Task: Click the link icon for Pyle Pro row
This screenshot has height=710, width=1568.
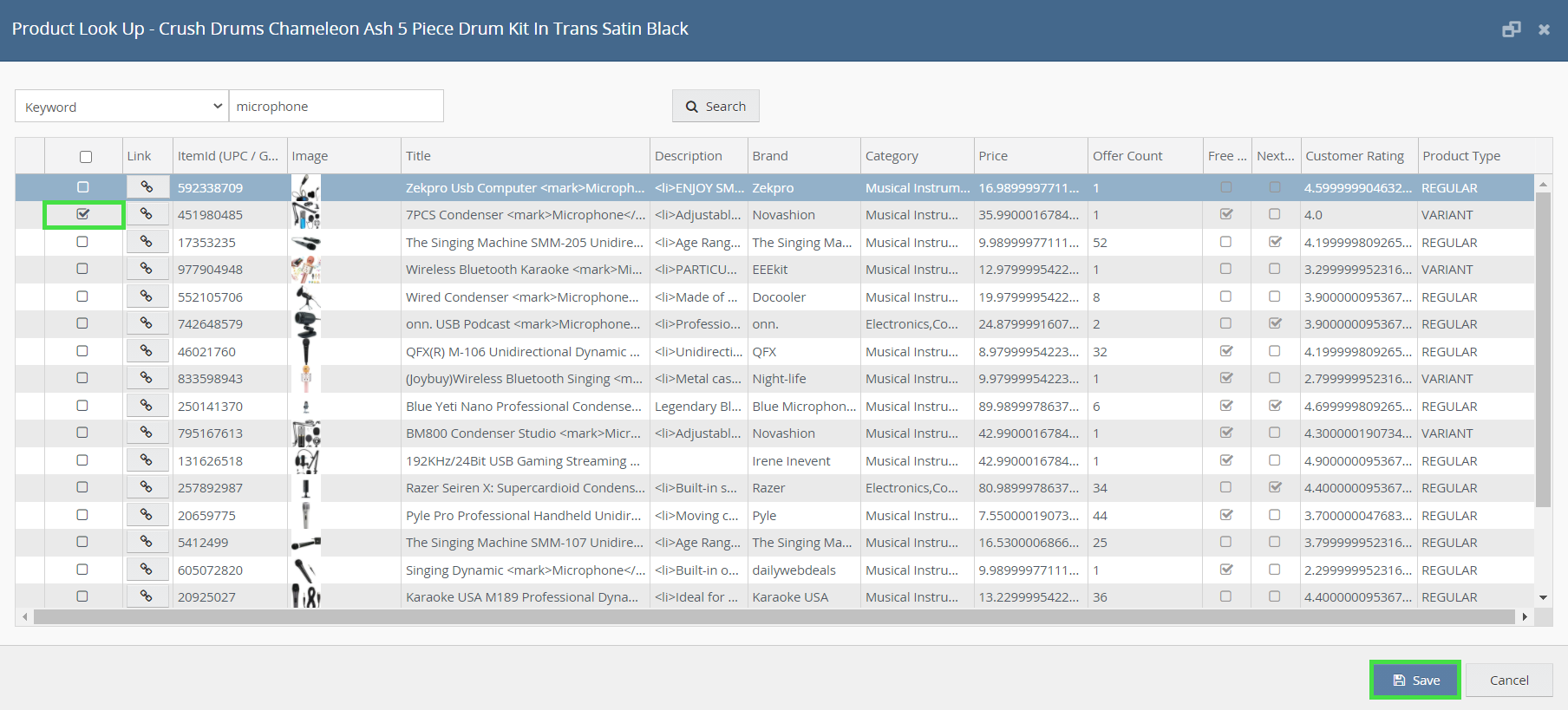Action: (147, 515)
